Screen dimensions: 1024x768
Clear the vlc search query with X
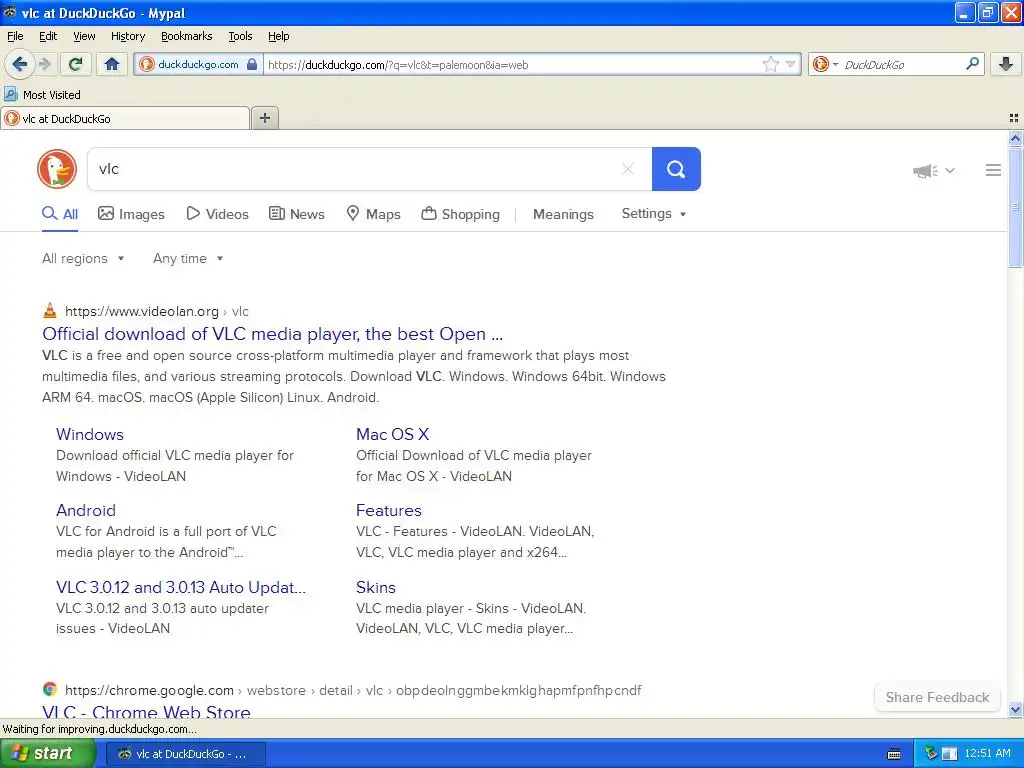coord(628,169)
